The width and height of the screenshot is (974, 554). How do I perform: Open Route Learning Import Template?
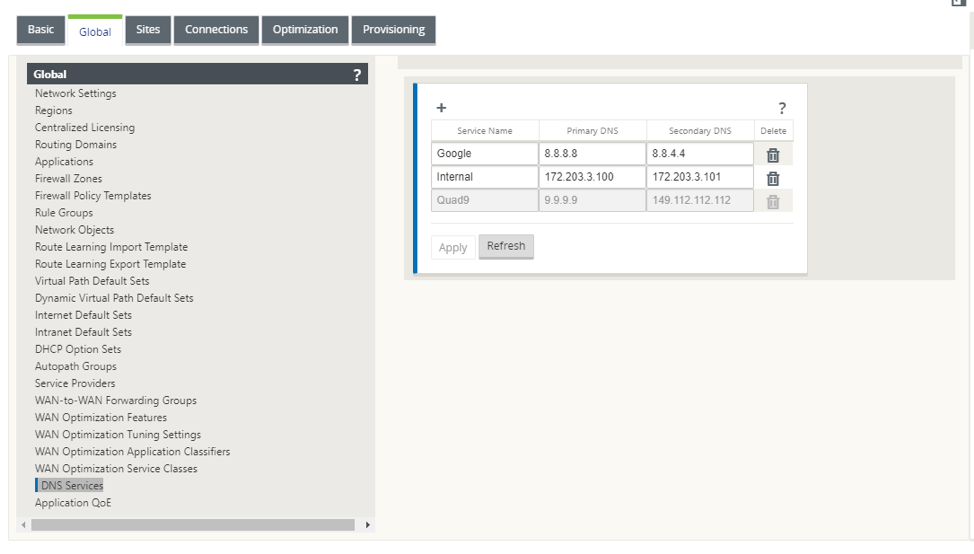[x=111, y=247]
